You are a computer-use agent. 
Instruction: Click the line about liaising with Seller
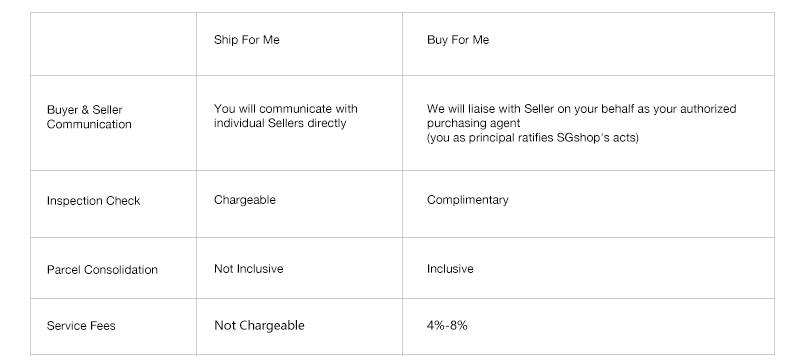pos(582,109)
